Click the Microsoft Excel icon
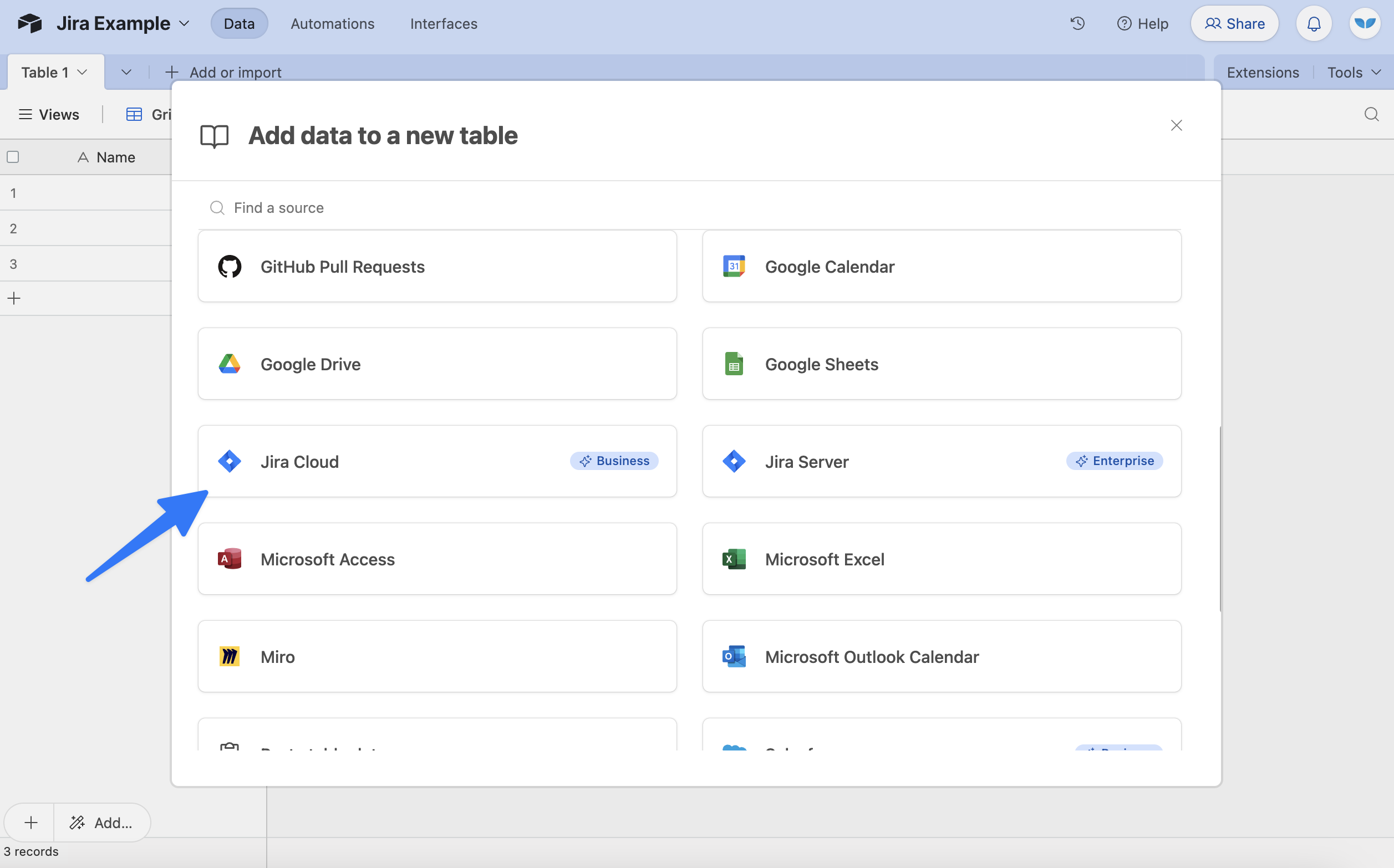The image size is (1394, 868). pos(734,559)
